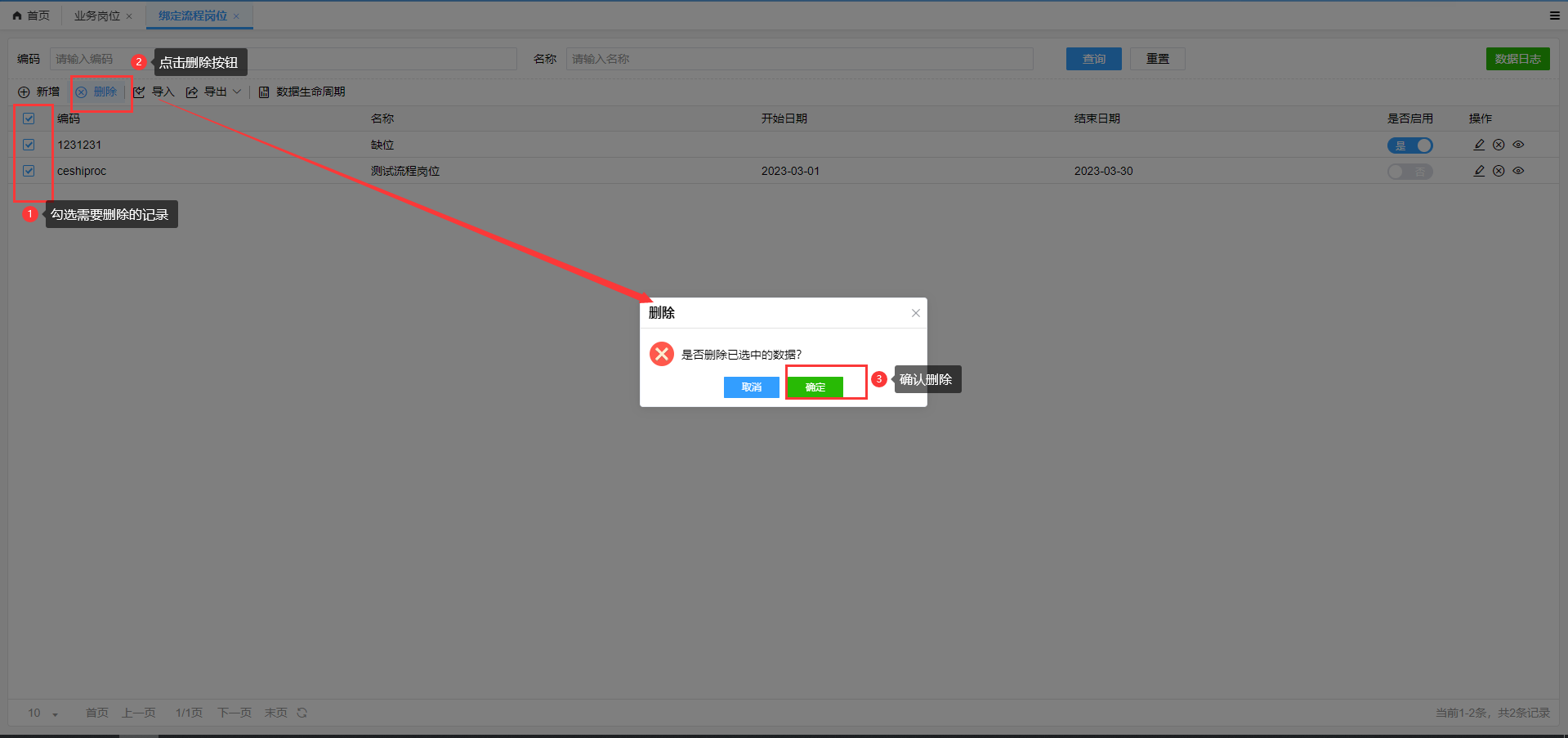1568x738 pixels.
Task: Go to 首页 first page in pagination
Action: pos(97,713)
